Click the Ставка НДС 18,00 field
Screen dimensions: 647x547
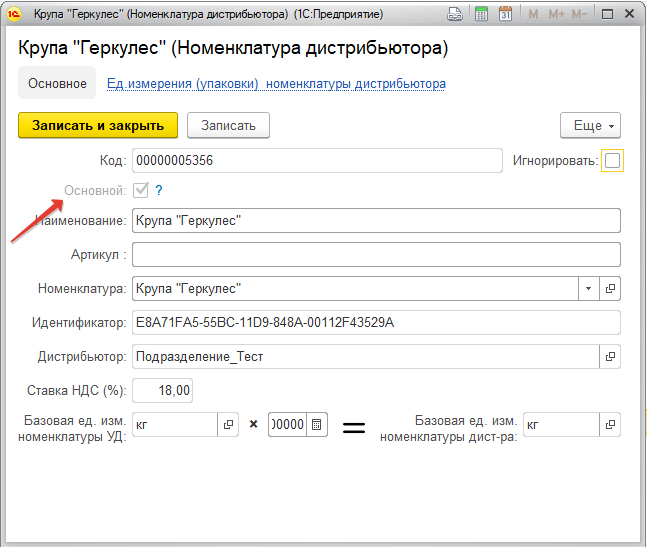tap(163, 390)
